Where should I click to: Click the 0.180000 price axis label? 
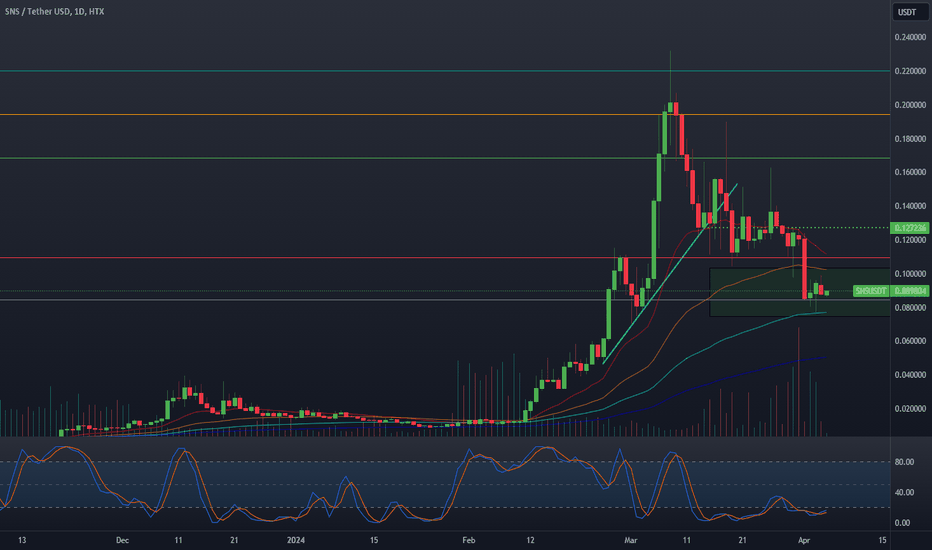click(910, 139)
